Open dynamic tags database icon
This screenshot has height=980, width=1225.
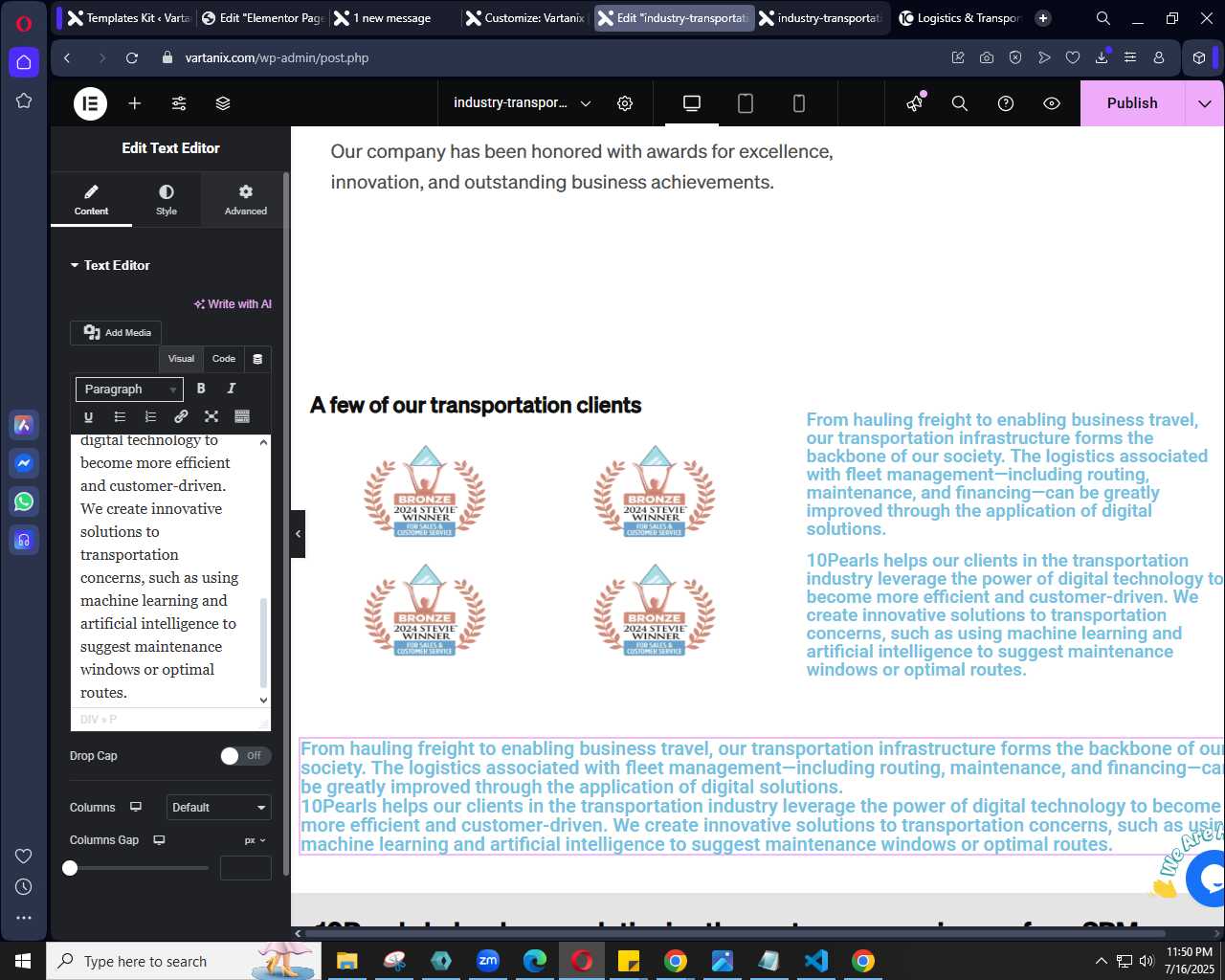(x=257, y=359)
